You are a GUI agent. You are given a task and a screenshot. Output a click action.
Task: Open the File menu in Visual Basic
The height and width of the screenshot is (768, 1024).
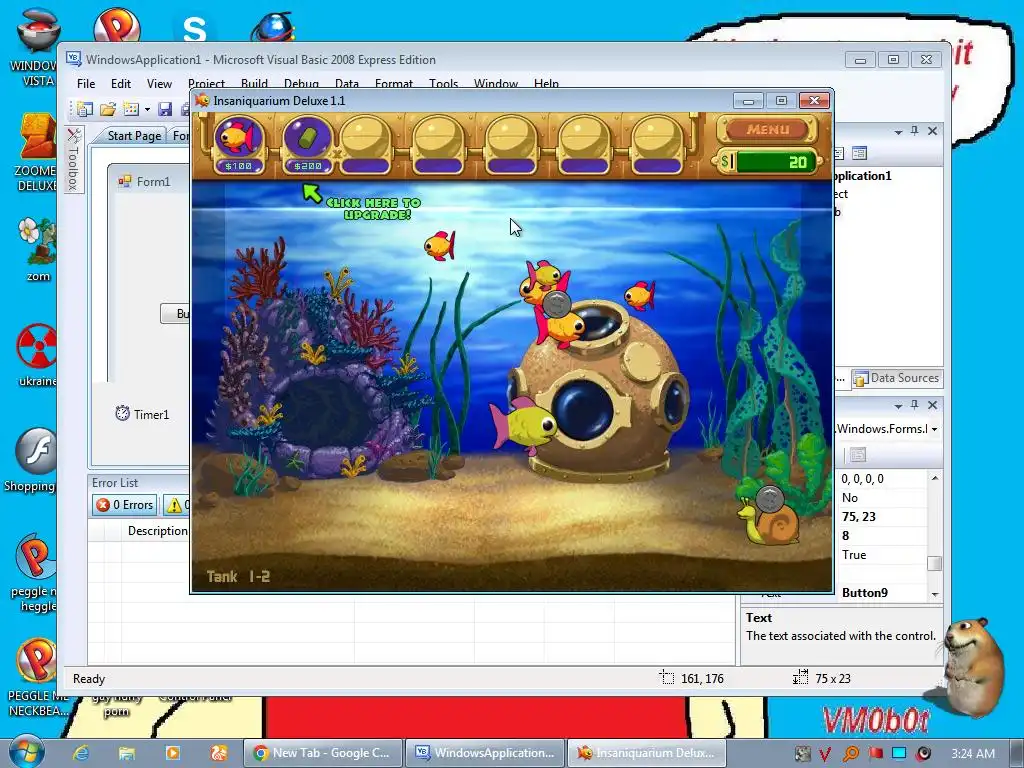tap(86, 84)
